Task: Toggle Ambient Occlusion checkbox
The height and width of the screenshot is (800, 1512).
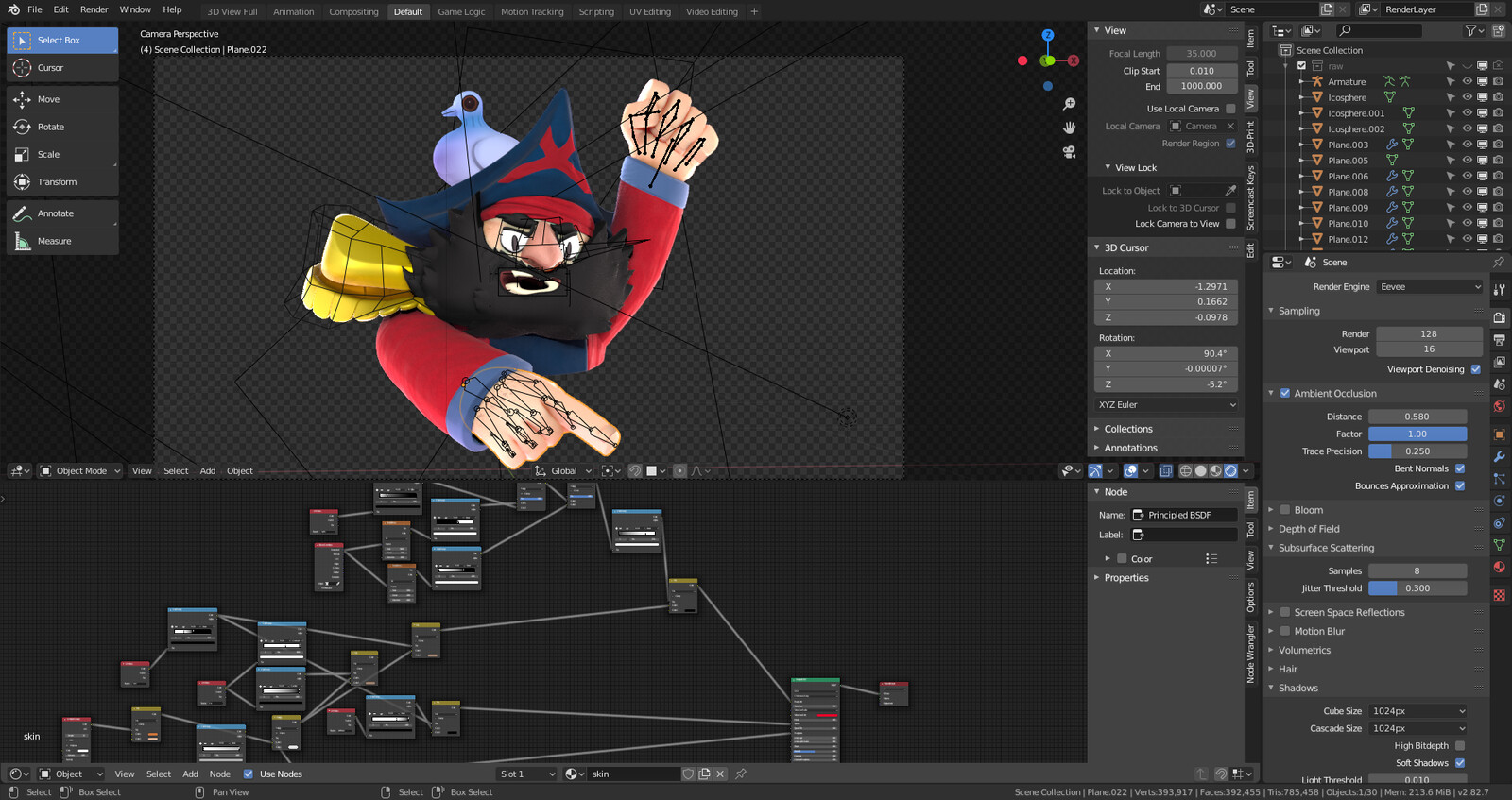Action: (x=1285, y=393)
